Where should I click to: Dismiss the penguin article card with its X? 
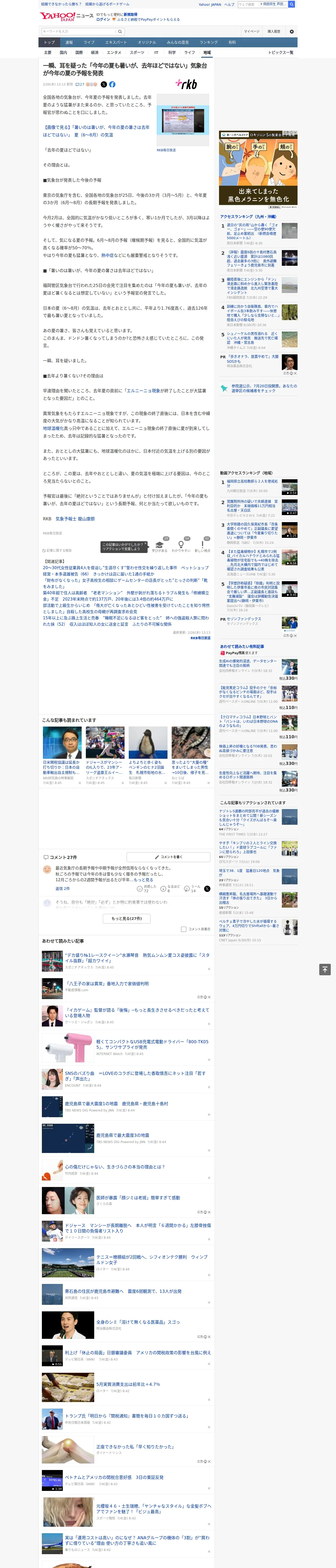click(x=166, y=783)
